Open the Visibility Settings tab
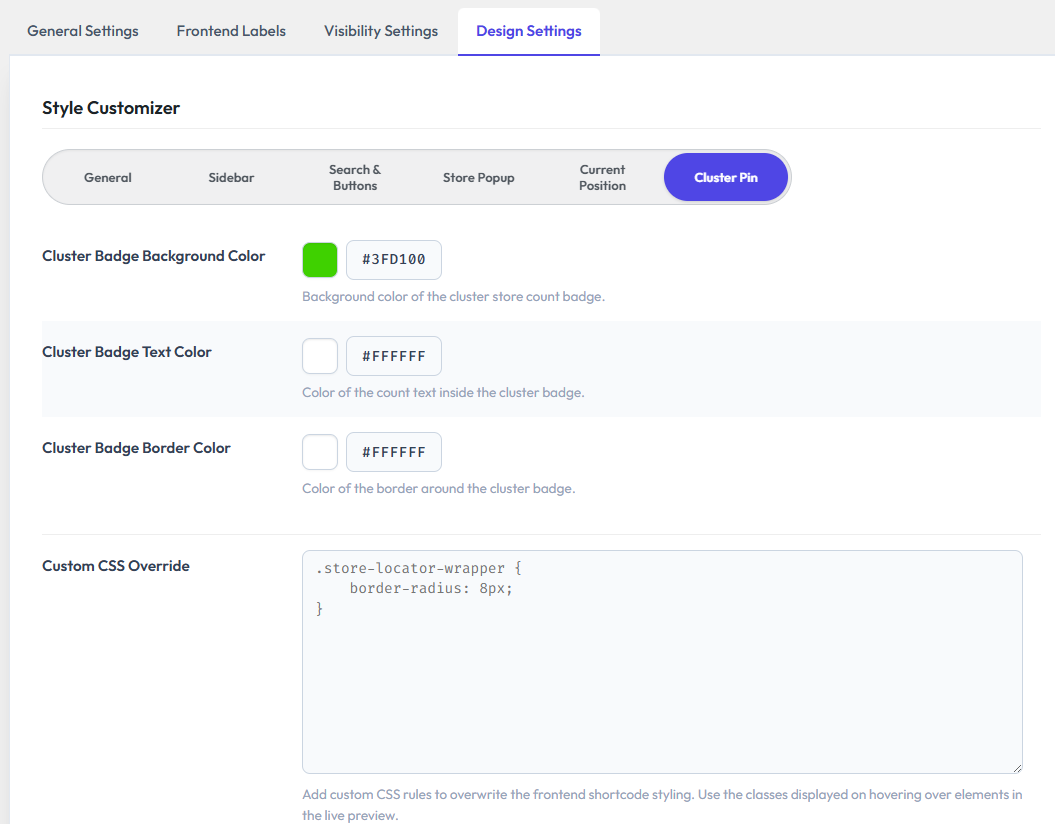 point(381,31)
